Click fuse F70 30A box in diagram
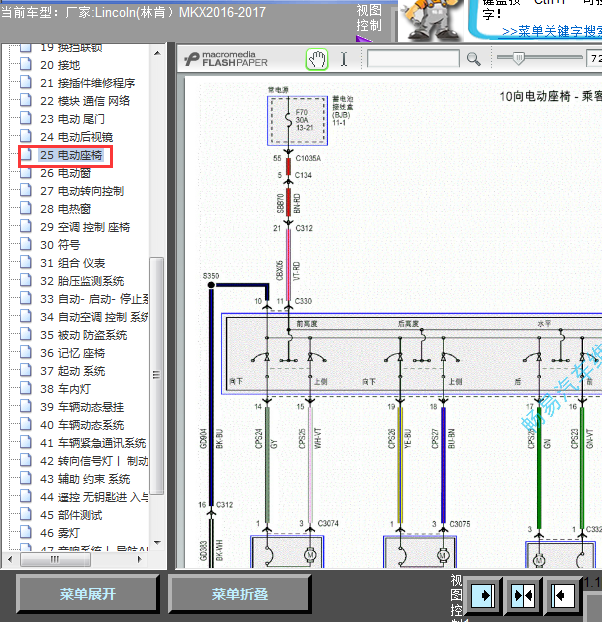Viewport: 602px width, 624px height. coord(297,120)
